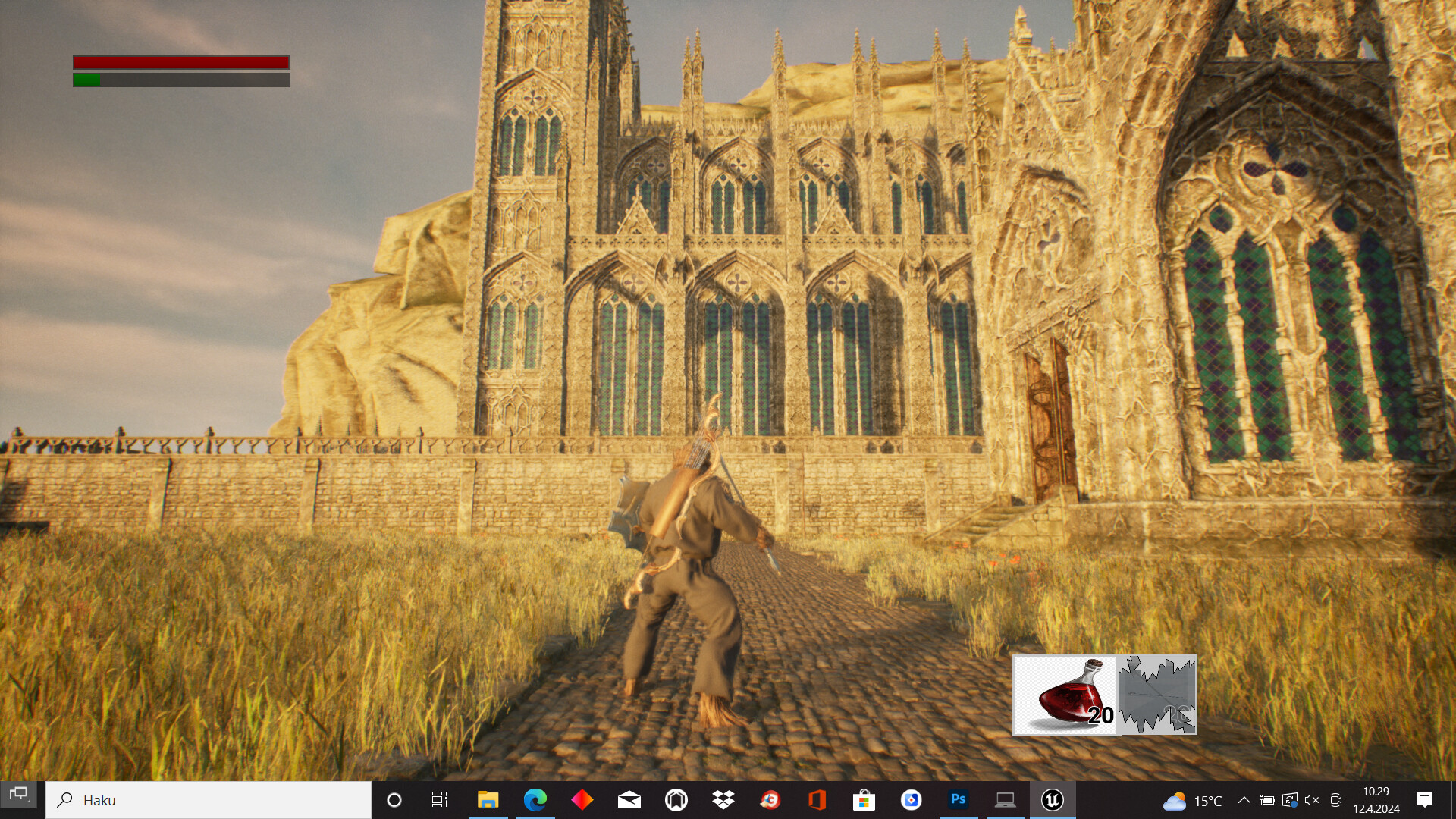The height and width of the screenshot is (819, 1456).
Task: Run CCleaner from the taskbar
Action: 771,799
